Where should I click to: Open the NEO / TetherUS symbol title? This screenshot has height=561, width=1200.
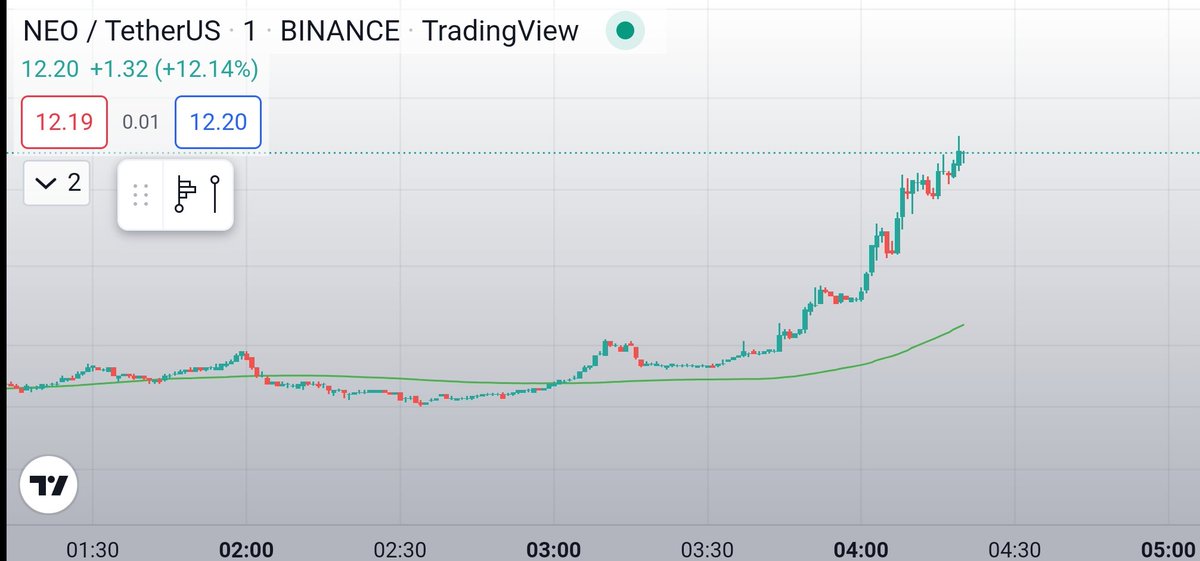coord(122,31)
